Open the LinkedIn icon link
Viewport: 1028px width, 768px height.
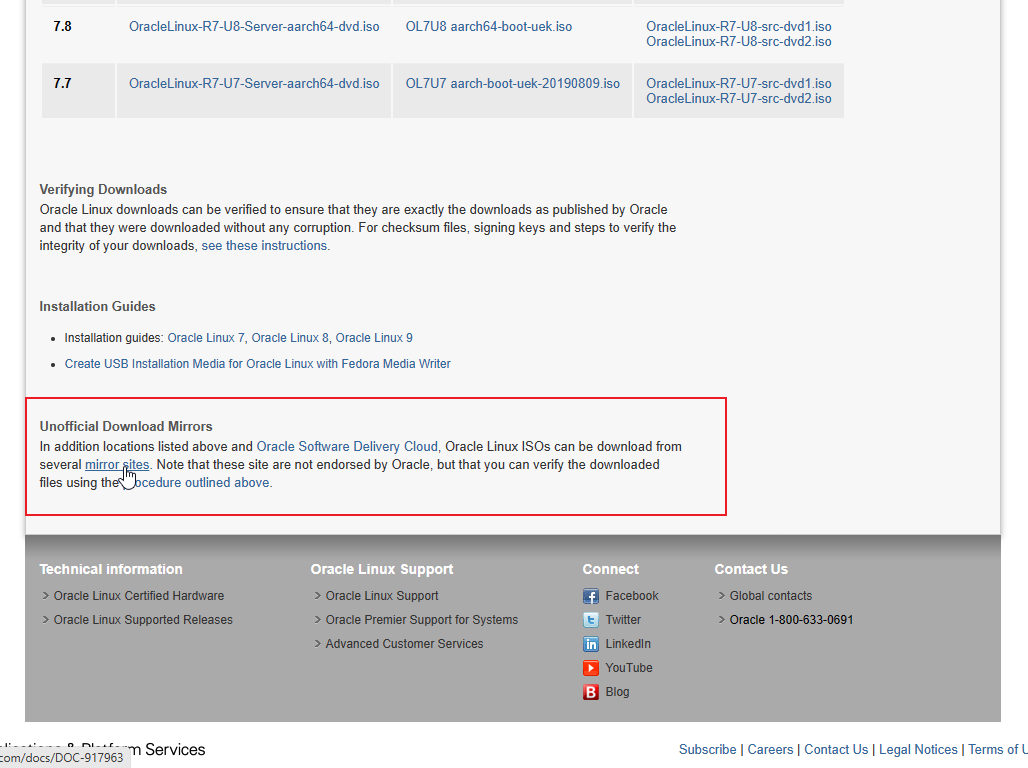[591, 644]
